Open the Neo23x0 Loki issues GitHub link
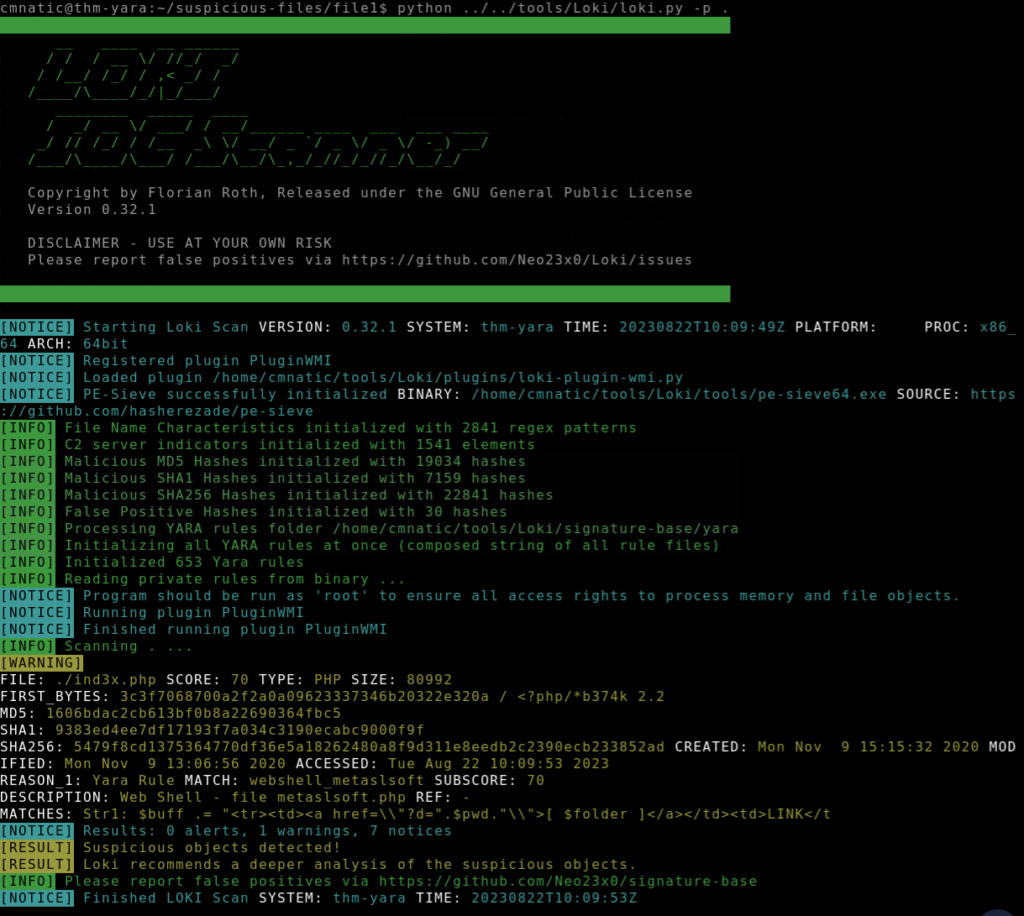 (516, 260)
